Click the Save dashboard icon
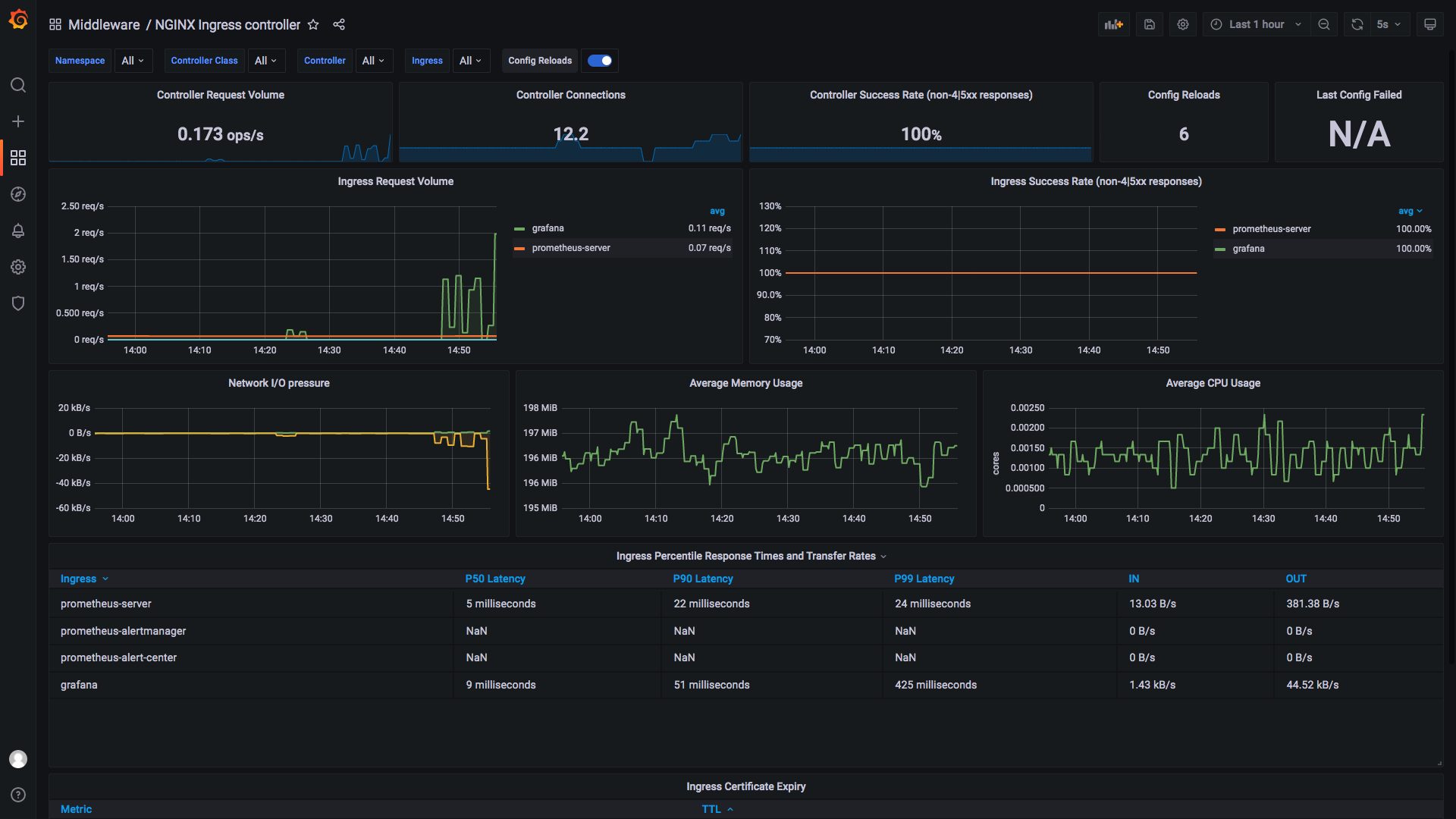The height and width of the screenshot is (819, 1456). point(1150,24)
